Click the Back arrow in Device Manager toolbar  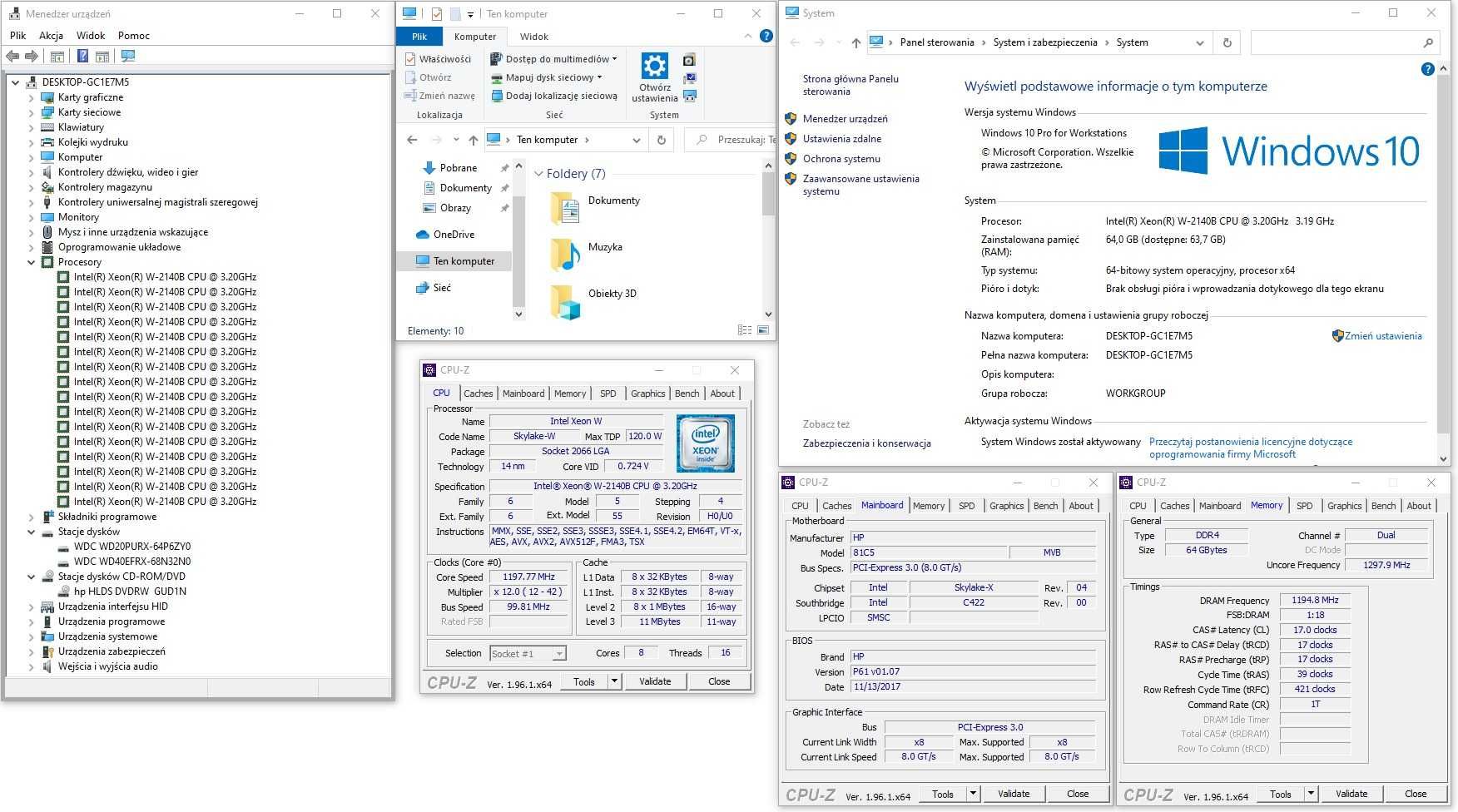click(x=12, y=56)
